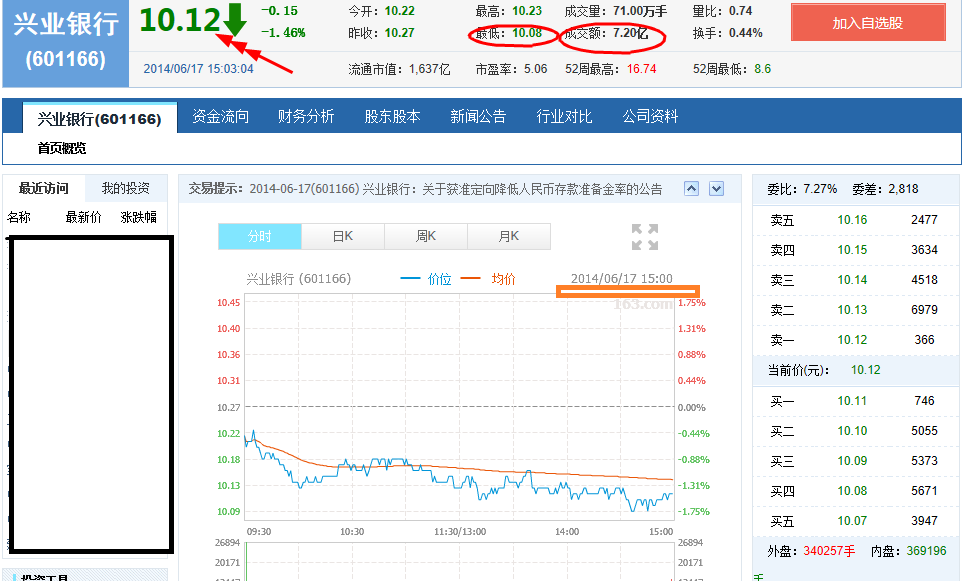Click the 委差 2,818 value
The width and height of the screenshot is (964, 581).
903,189
